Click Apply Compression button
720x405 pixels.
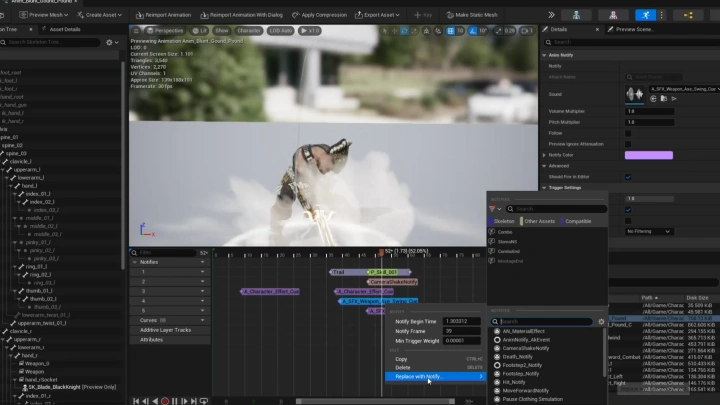tap(320, 15)
